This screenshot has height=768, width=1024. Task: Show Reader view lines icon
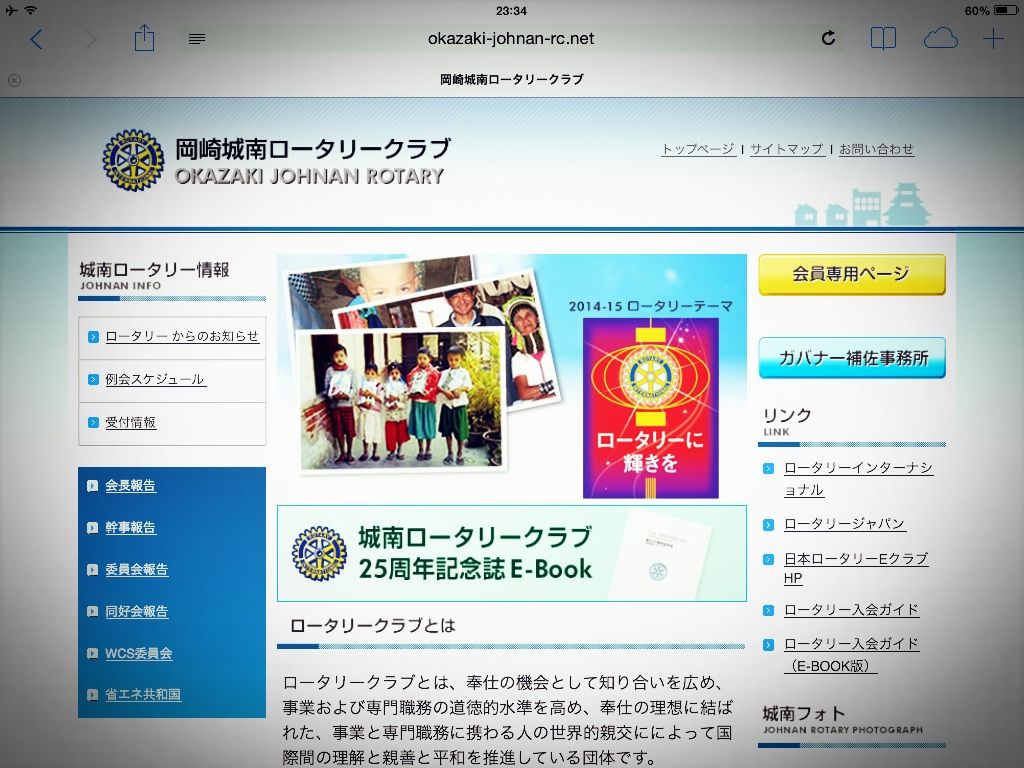pos(197,39)
